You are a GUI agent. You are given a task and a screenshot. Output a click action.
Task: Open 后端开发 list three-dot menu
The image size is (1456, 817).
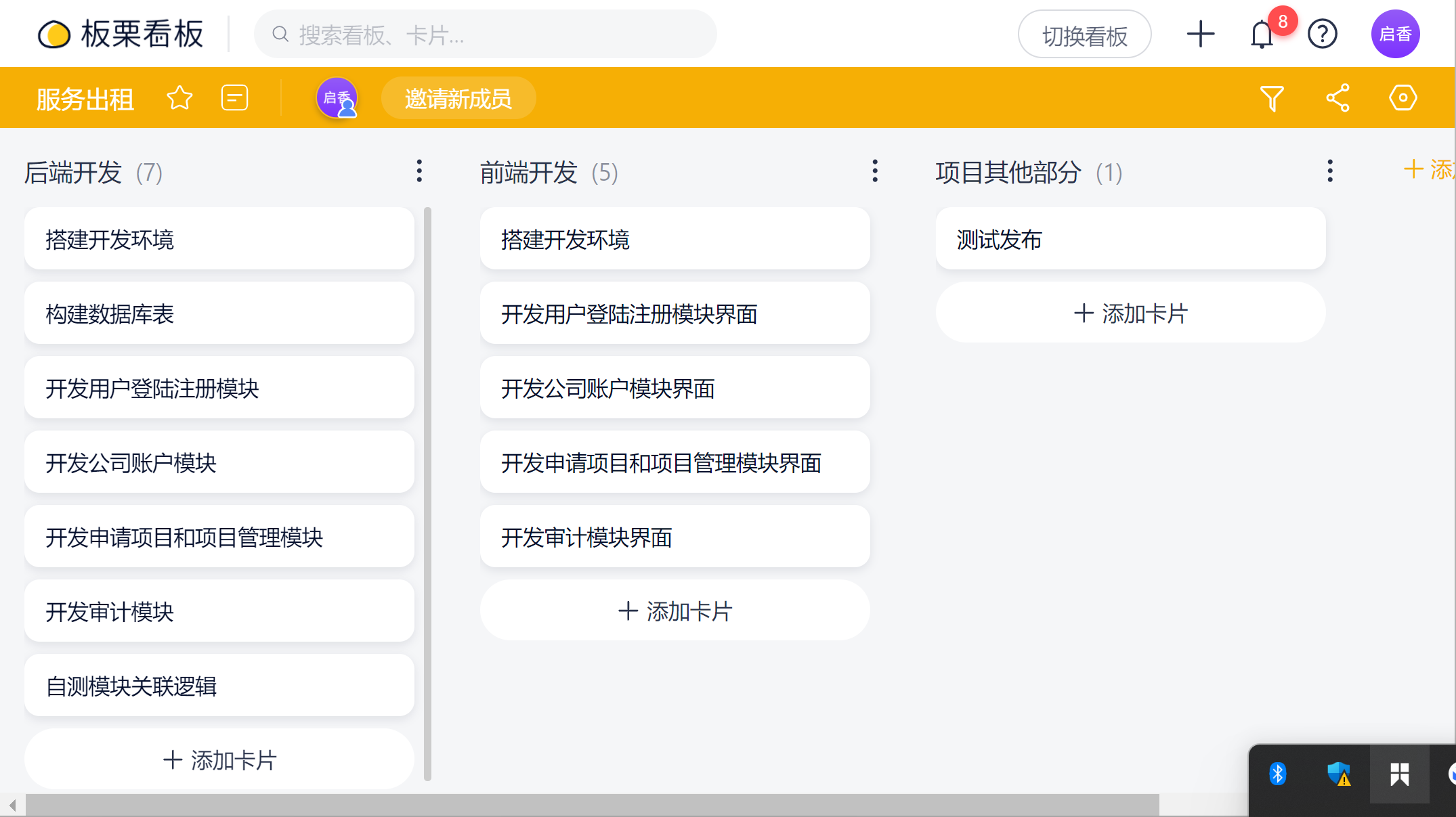pos(419,171)
